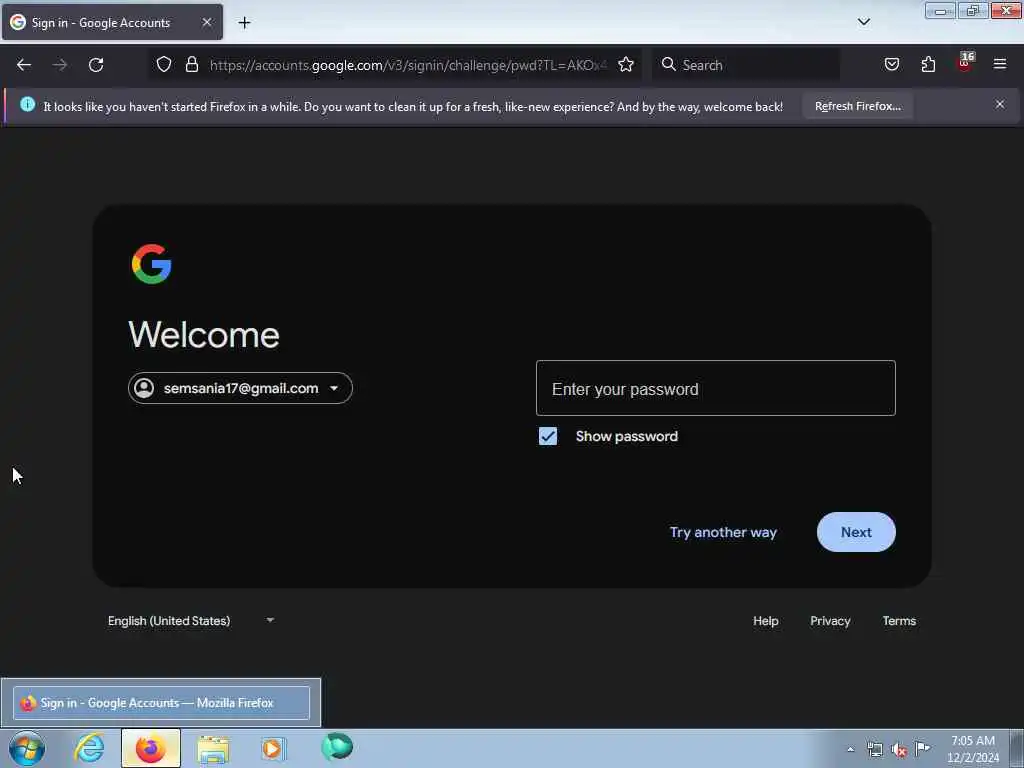Select the Sign in - Google Accounts tab

point(112,22)
